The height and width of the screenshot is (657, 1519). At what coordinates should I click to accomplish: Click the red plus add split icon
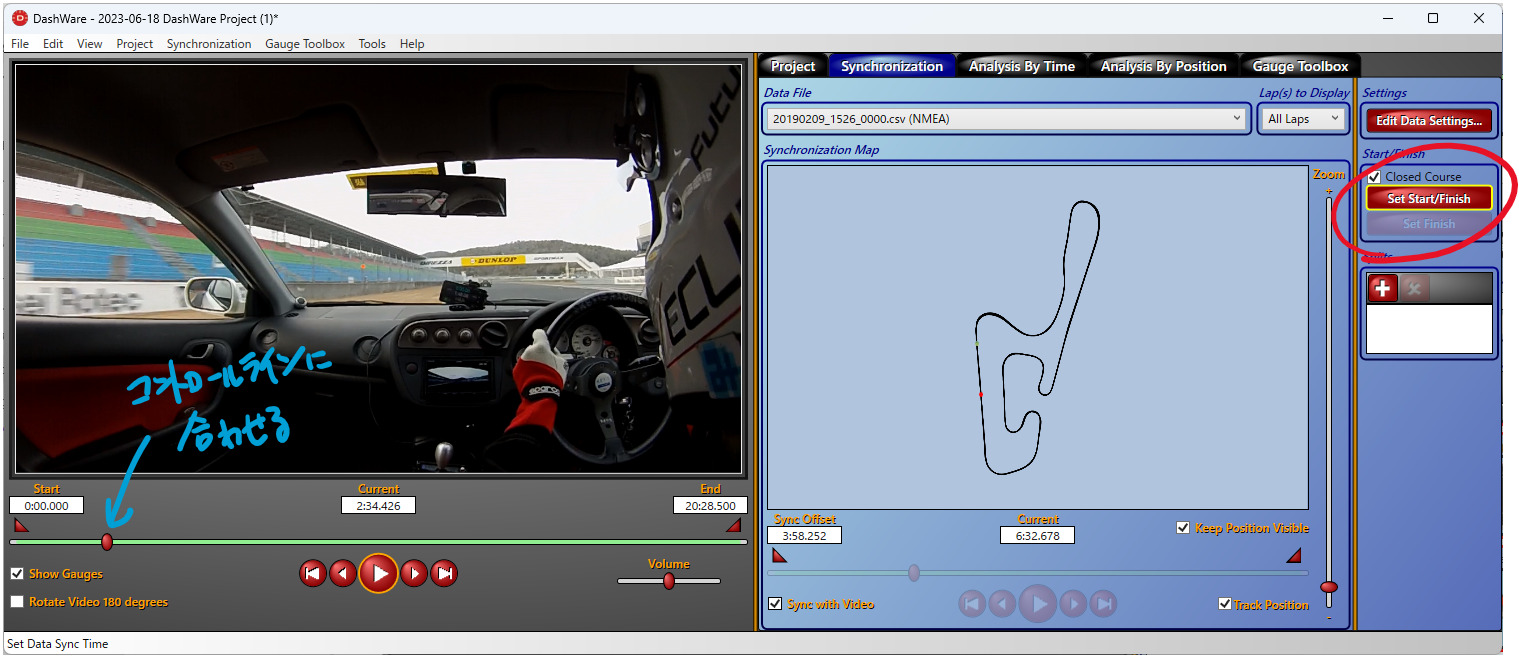(1382, 289)
